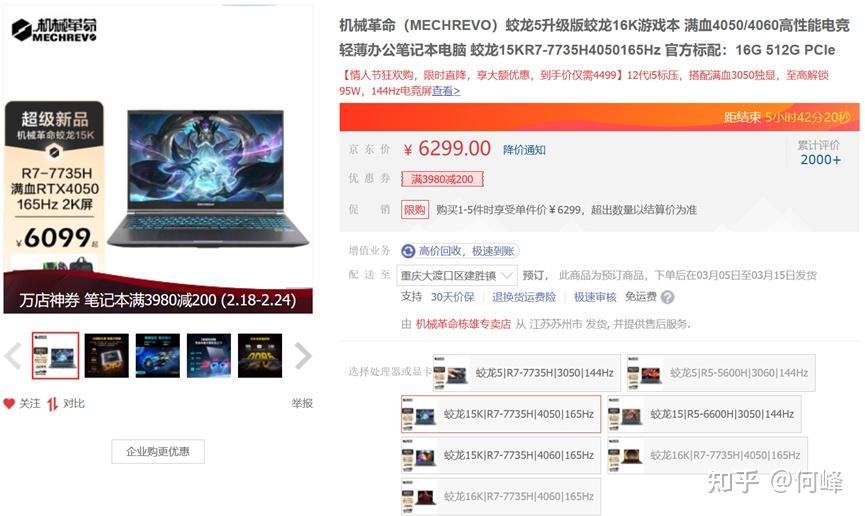The height and width of the screenshot is (516, 865).
Task: Click the 满3980减200 coupon tag
Action: pyautogui.click(x=442, y=179)
